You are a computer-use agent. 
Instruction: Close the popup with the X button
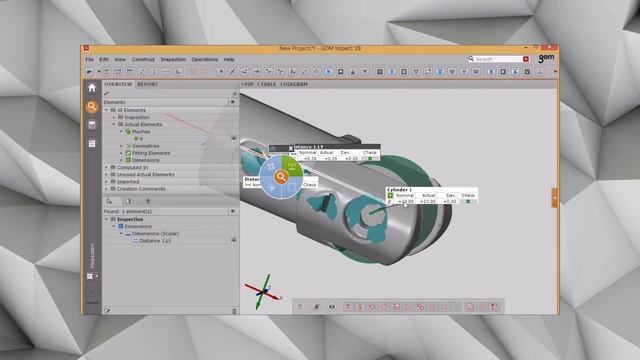(x=291, y=148)
